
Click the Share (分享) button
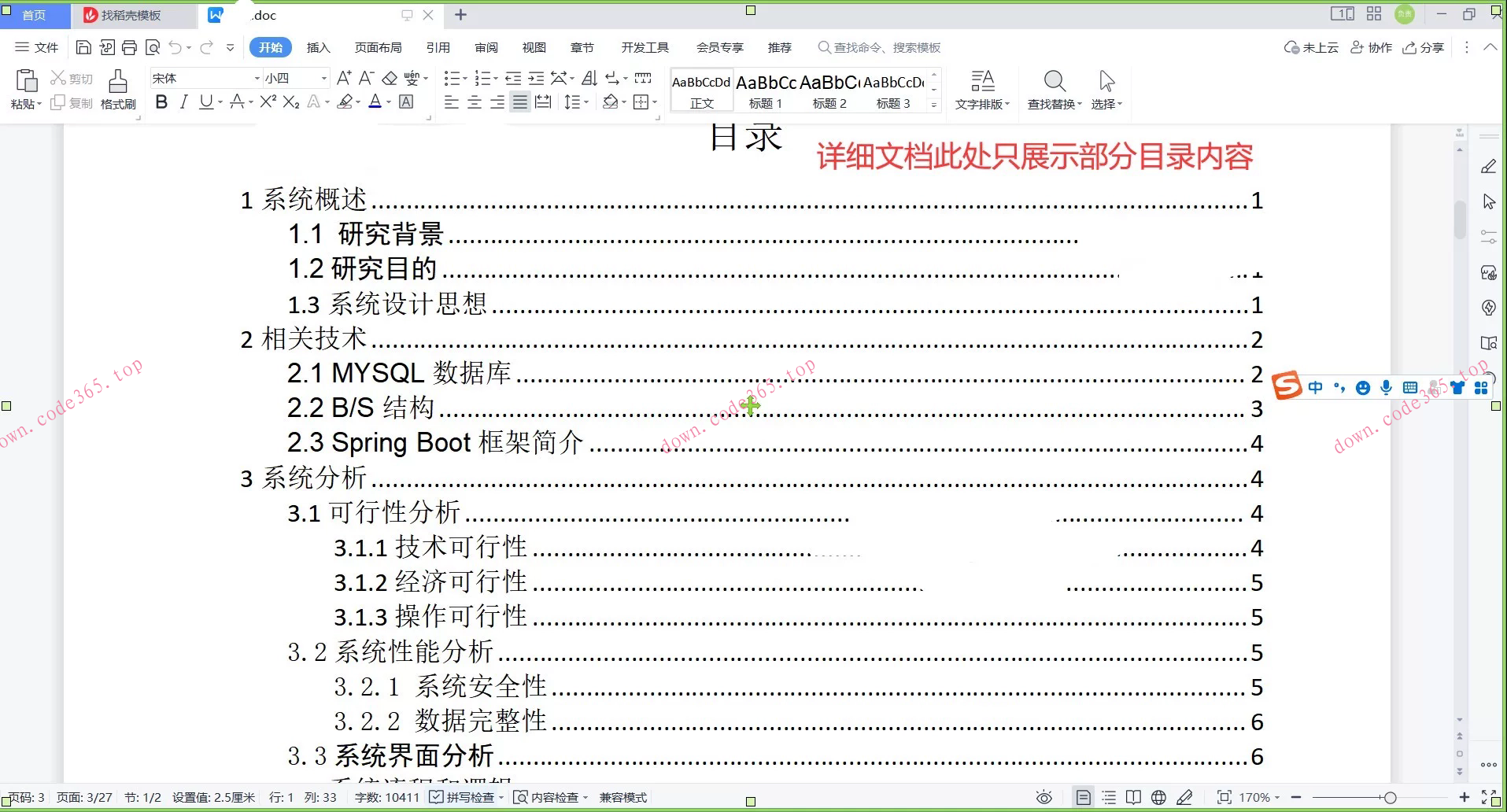[x=1424, y=48]
